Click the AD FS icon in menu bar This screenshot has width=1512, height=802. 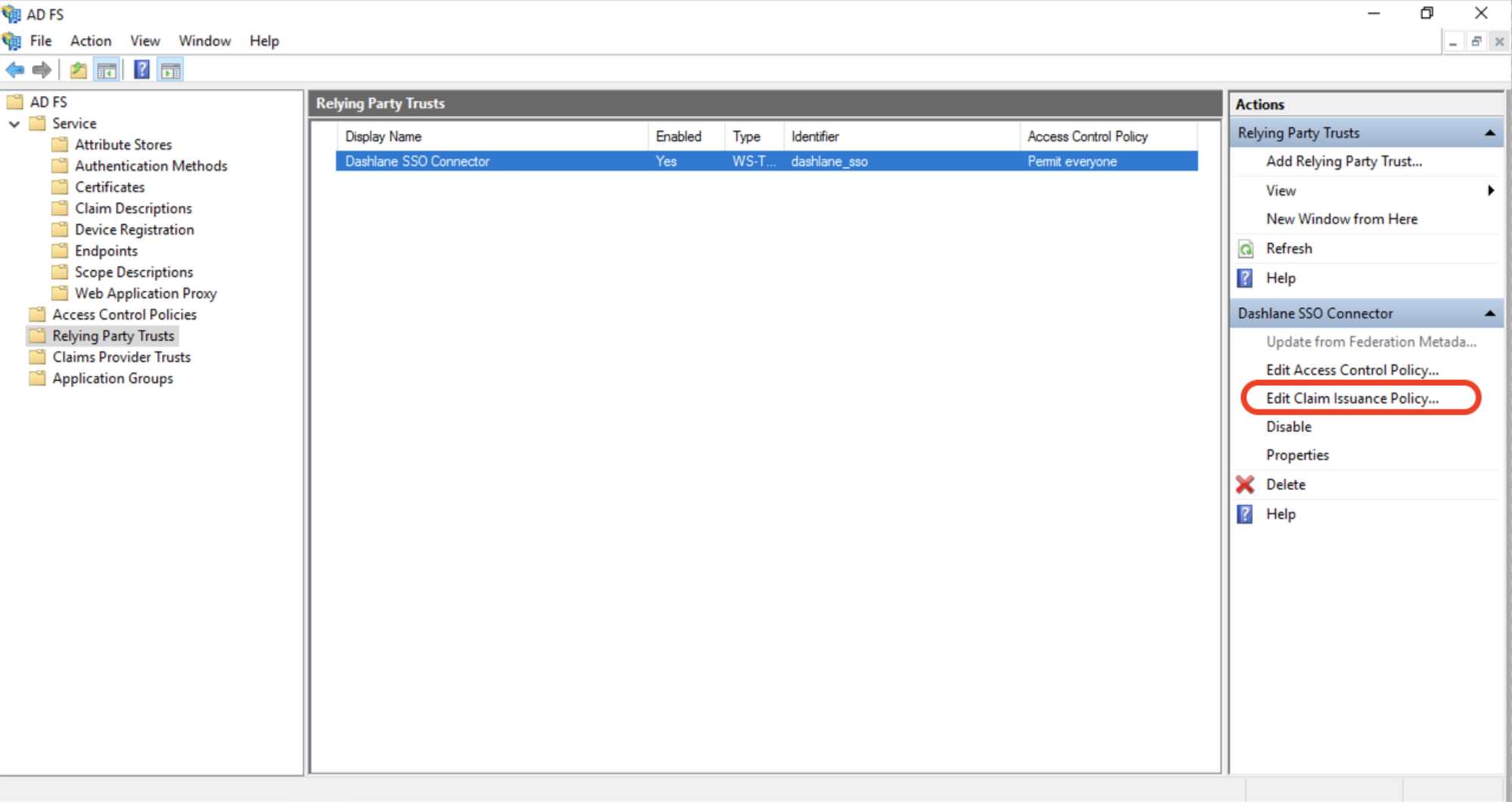(x=12, y=41)
